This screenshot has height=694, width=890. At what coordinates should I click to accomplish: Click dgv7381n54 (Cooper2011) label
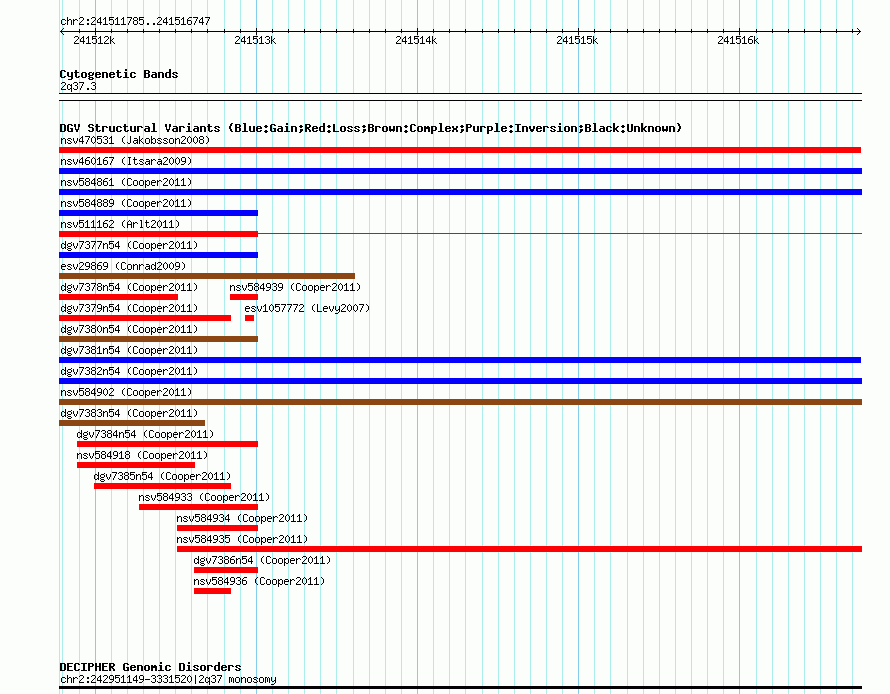[x=129, y=350]
